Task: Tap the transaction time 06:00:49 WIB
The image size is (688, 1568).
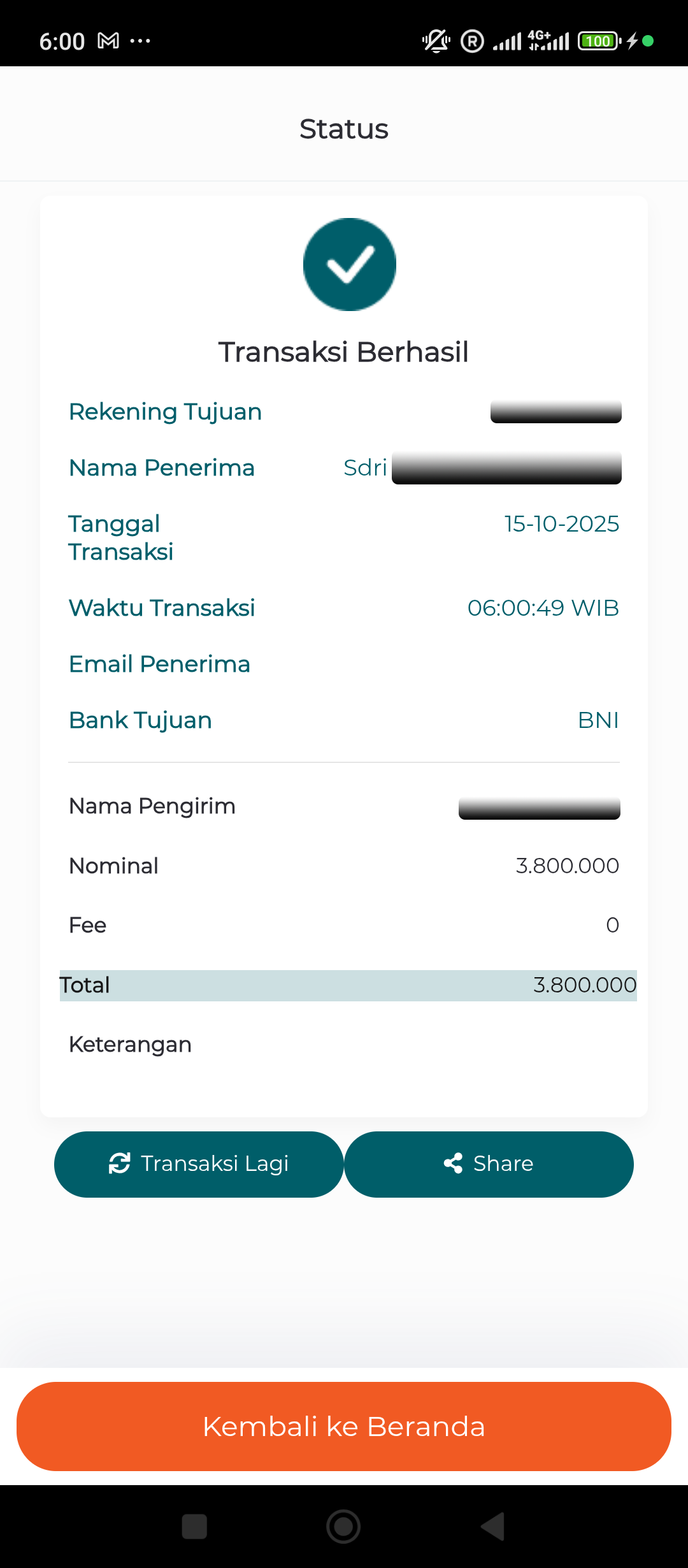Action: pos(543,608)
